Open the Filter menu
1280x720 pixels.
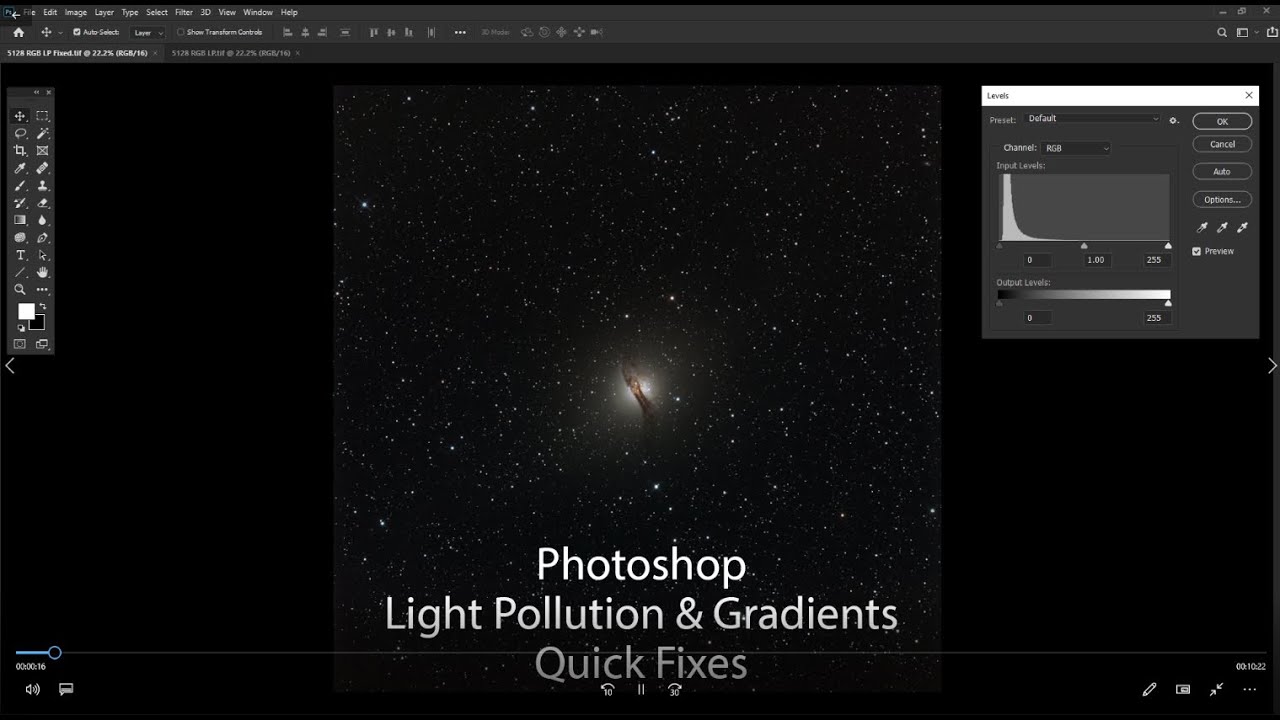point(184,12)
